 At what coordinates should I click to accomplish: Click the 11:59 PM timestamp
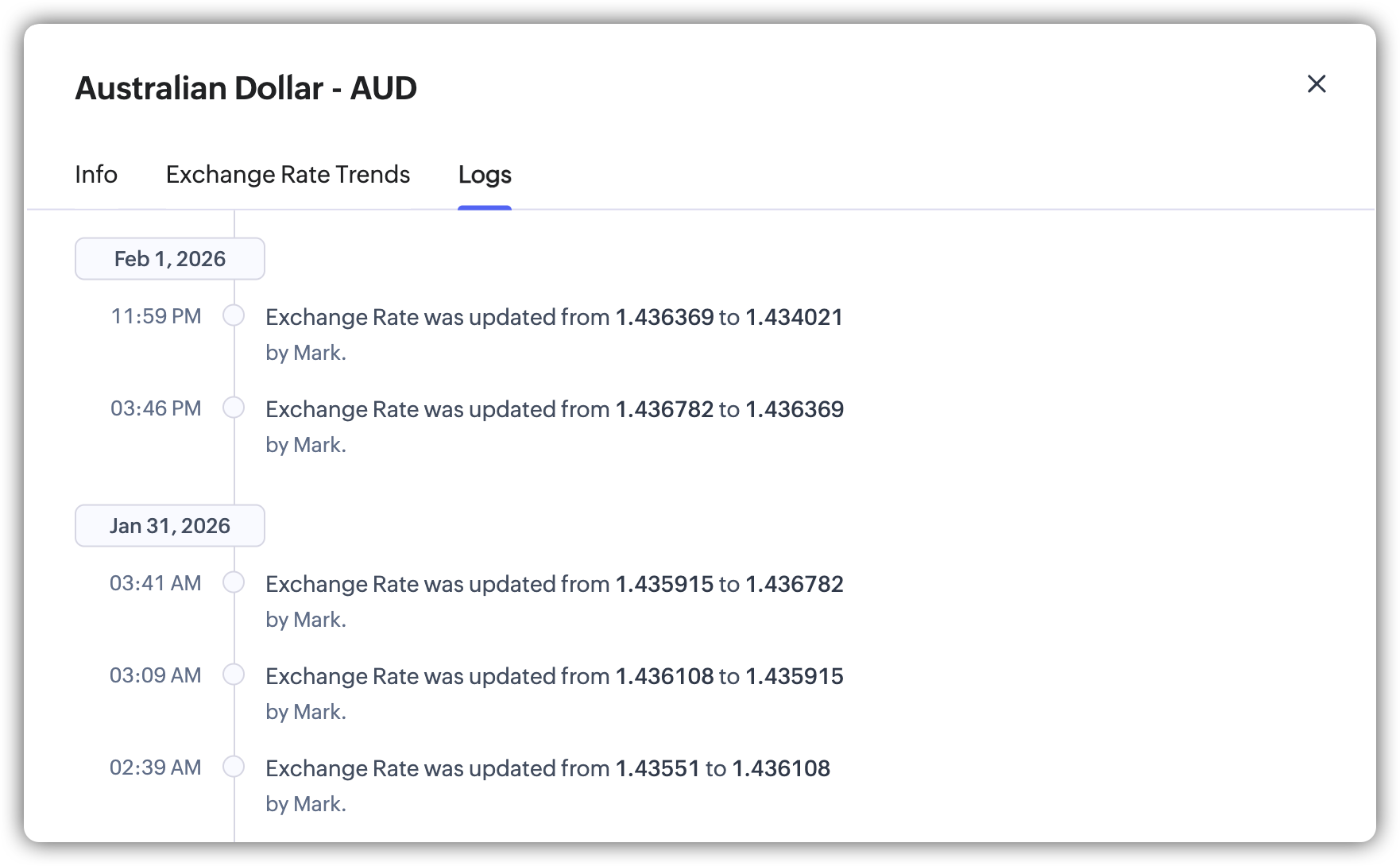tap(156, 316)
